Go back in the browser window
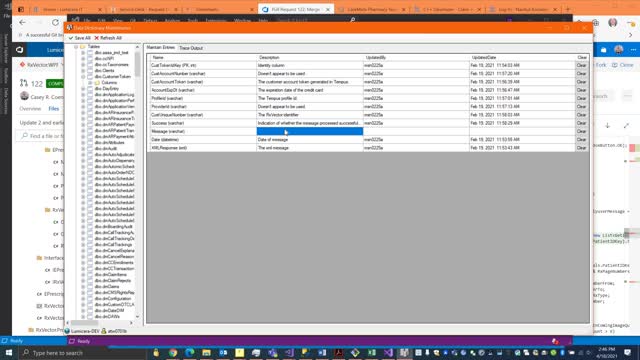640x360 pixels. click(x=22, y=22)
